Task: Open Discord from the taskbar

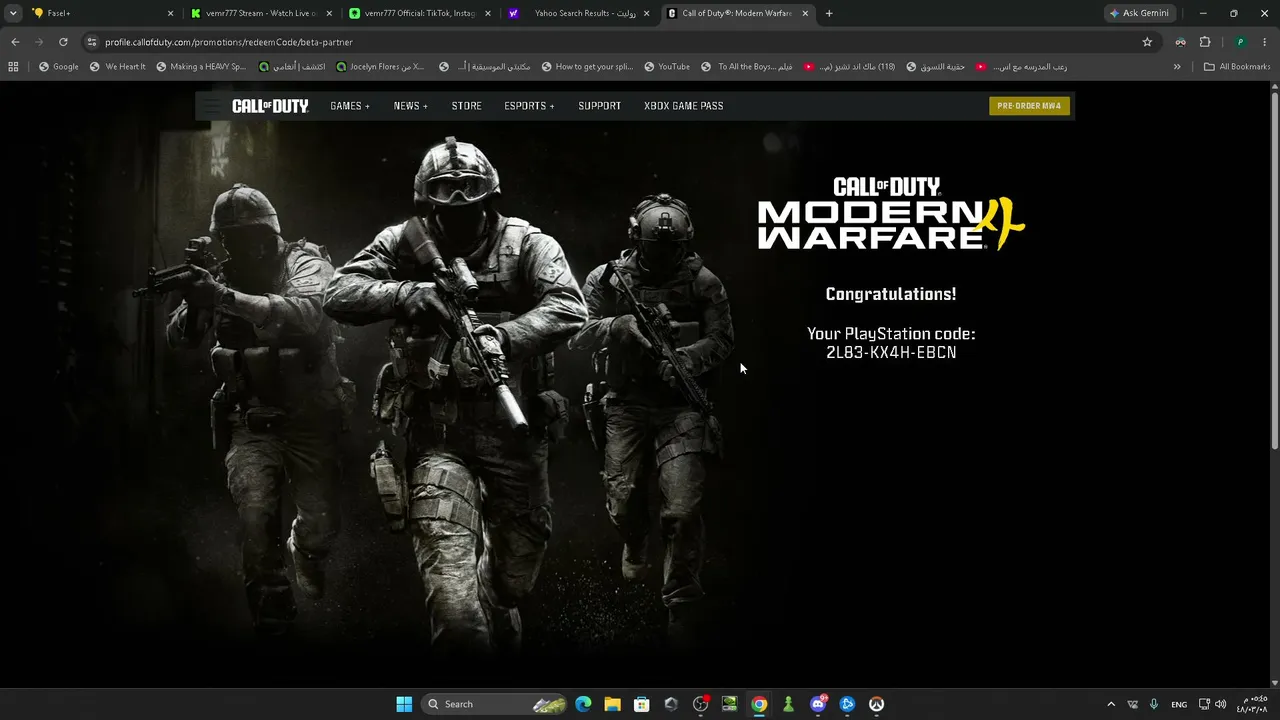Action: (818, 704)
